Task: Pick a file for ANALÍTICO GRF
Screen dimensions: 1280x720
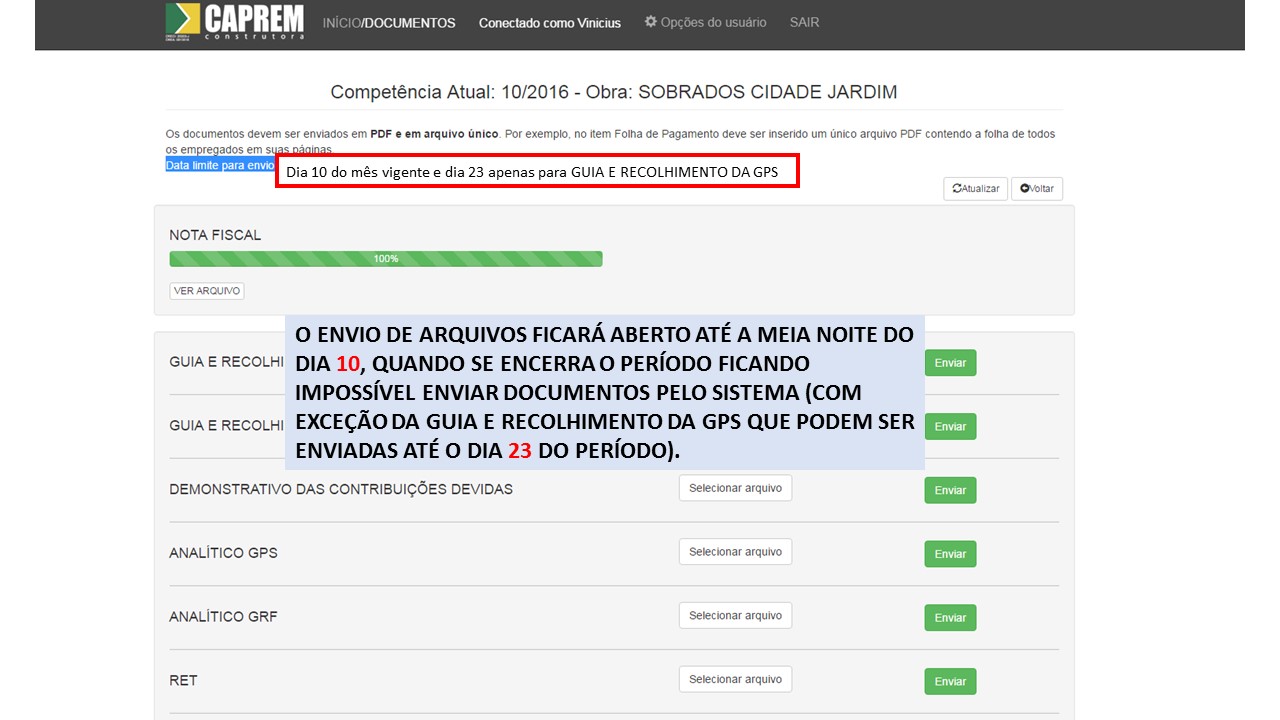Action: point(735,616)
